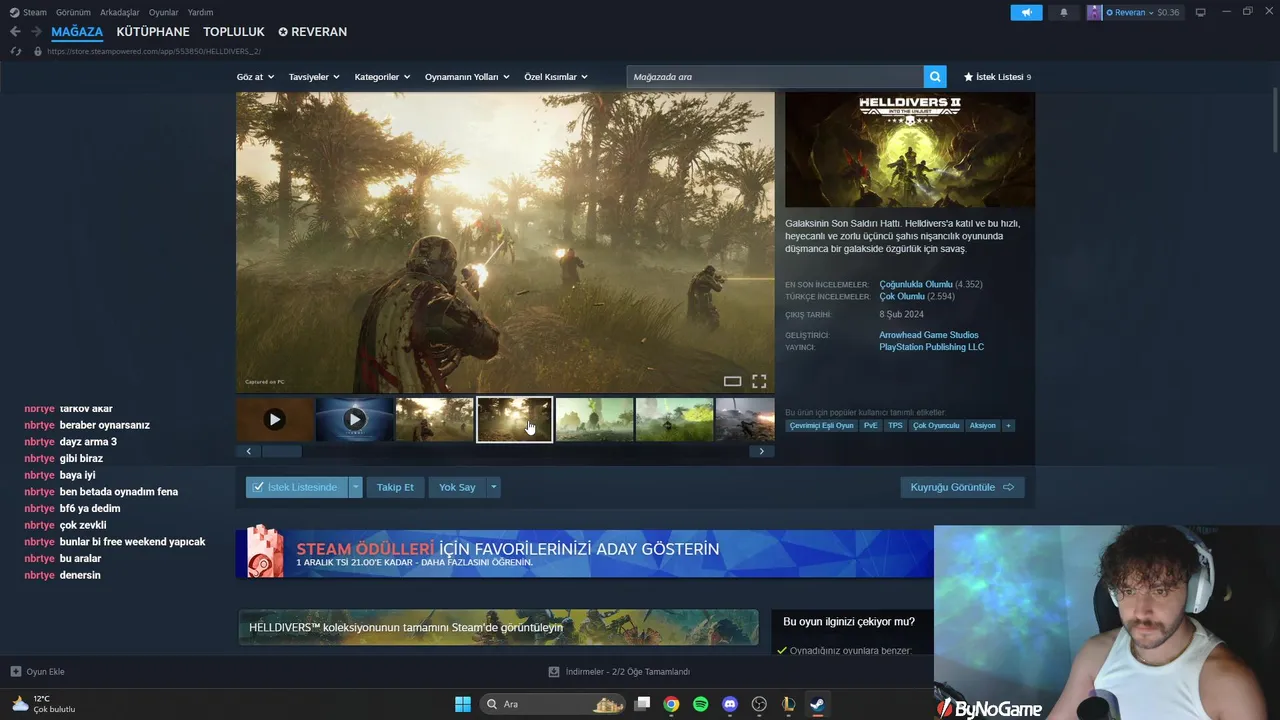Image resolution: width=1280 pixels, height=720 pixels.
Task: Open the Özel Kısımlar dropdown
Action: [556, 77]
